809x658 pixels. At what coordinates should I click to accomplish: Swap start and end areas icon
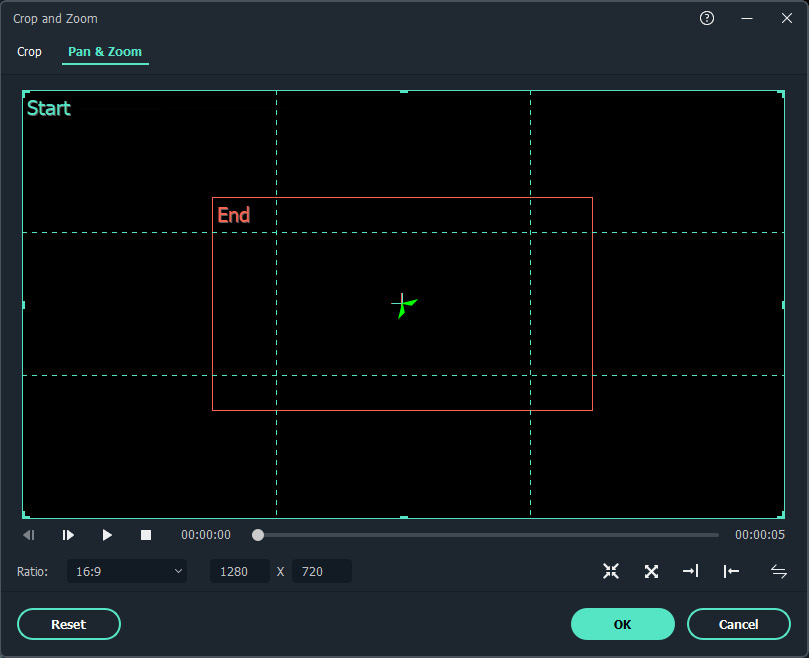[x=779, y=571]
